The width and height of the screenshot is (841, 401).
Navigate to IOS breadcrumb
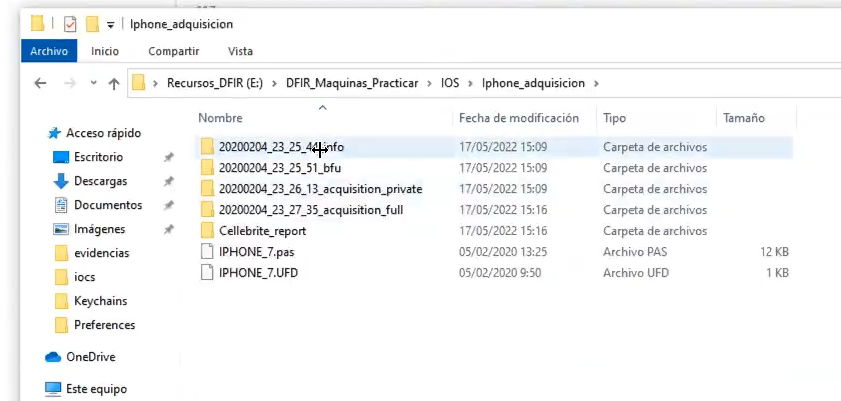pyautogui.click(x=450, y=83)
